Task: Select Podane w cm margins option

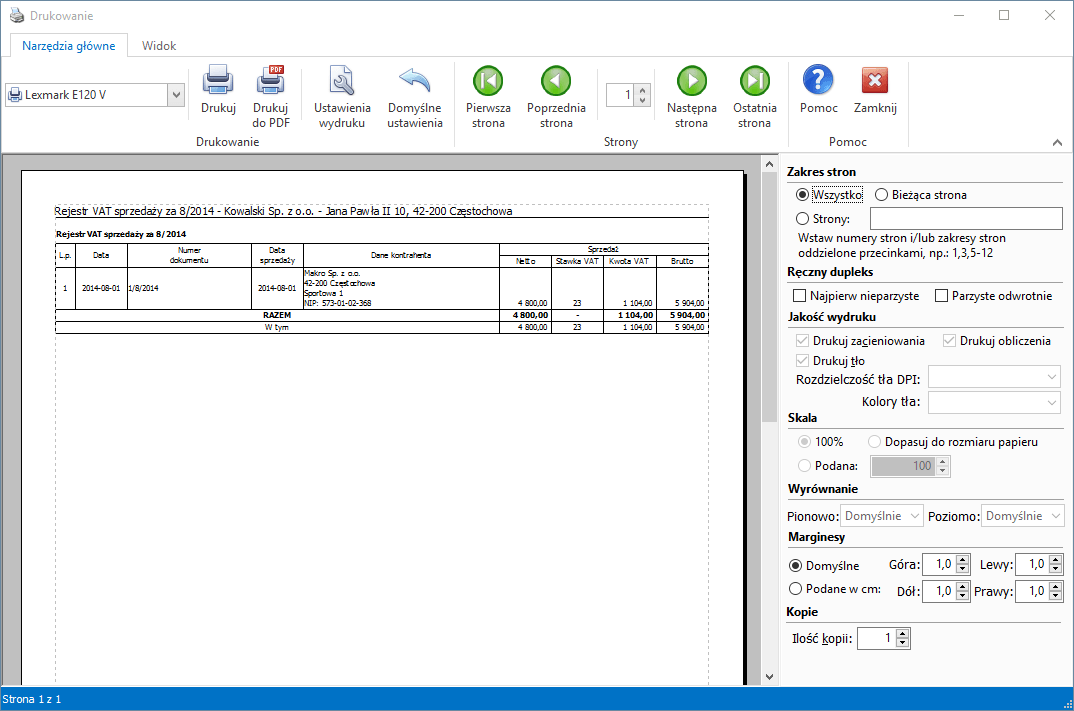Action: pyautogui.click(x=797, y=589)
